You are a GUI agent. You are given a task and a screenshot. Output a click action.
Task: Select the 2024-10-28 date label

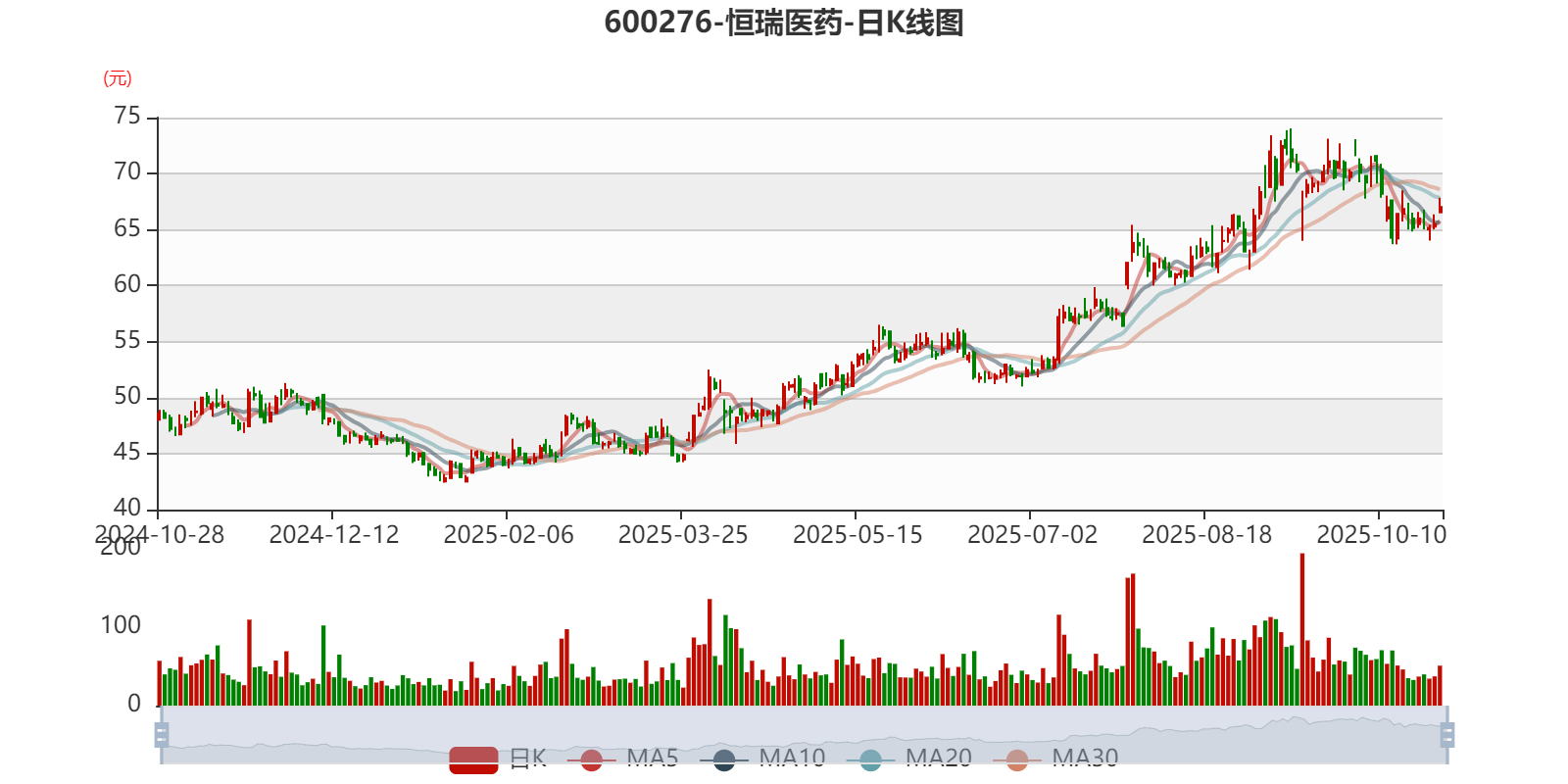[160, 535]
